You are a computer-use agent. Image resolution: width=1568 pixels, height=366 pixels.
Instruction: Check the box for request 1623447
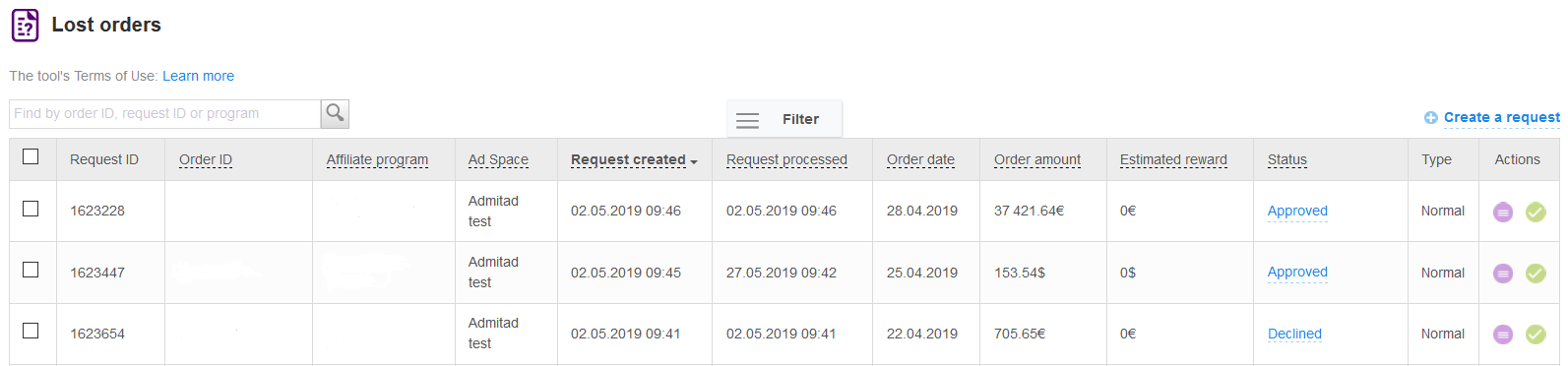(x=31, y=270)
